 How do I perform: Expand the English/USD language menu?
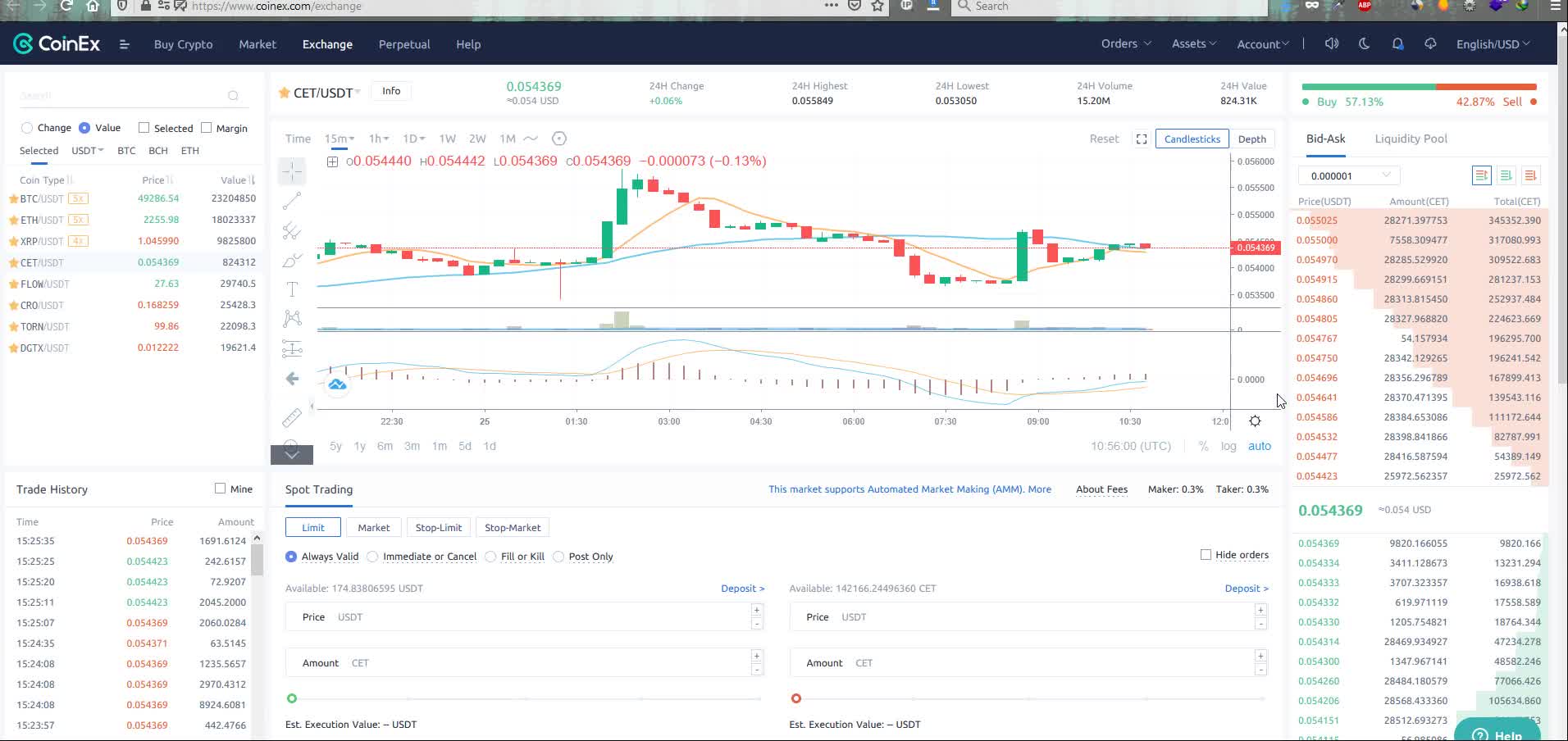click(x=1492, y=44)
